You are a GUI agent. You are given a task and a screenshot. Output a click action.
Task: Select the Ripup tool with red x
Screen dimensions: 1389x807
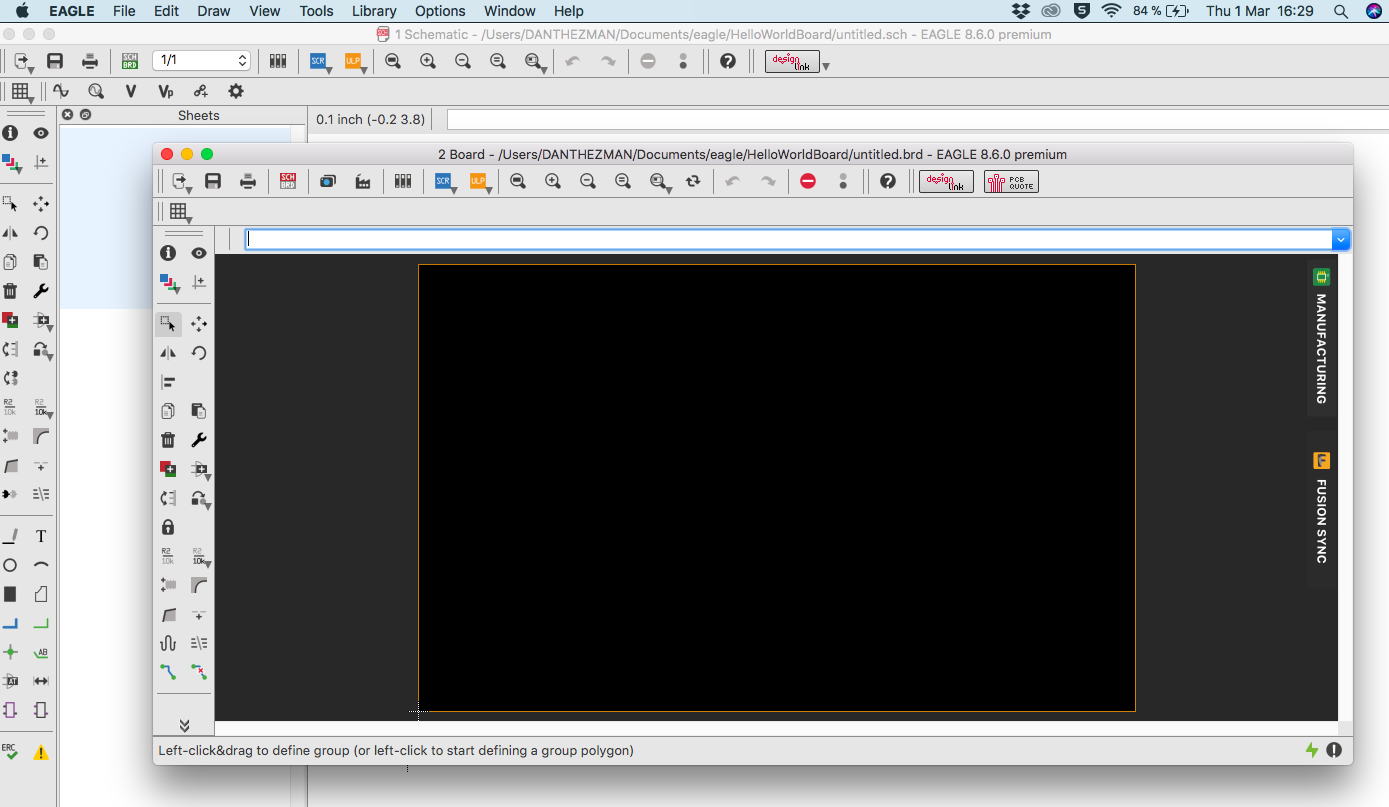pos(199,672)
